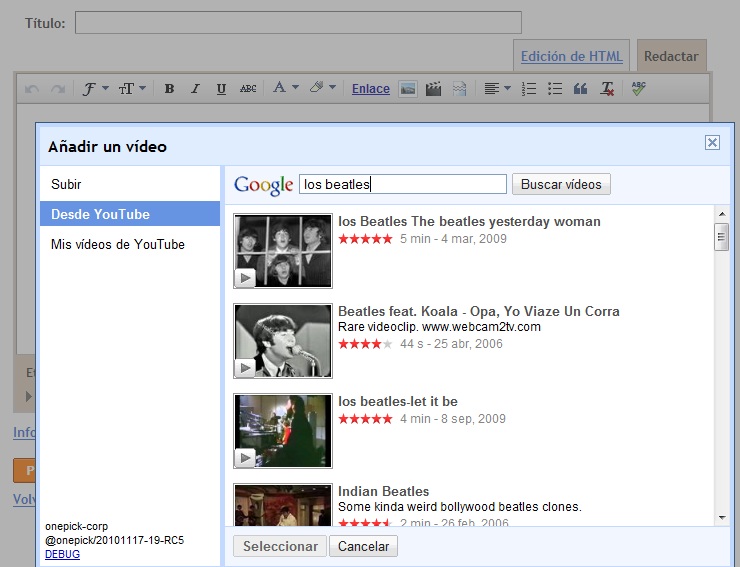
Task: Apply blockquote formatting
Action: [x=580, y=88]
